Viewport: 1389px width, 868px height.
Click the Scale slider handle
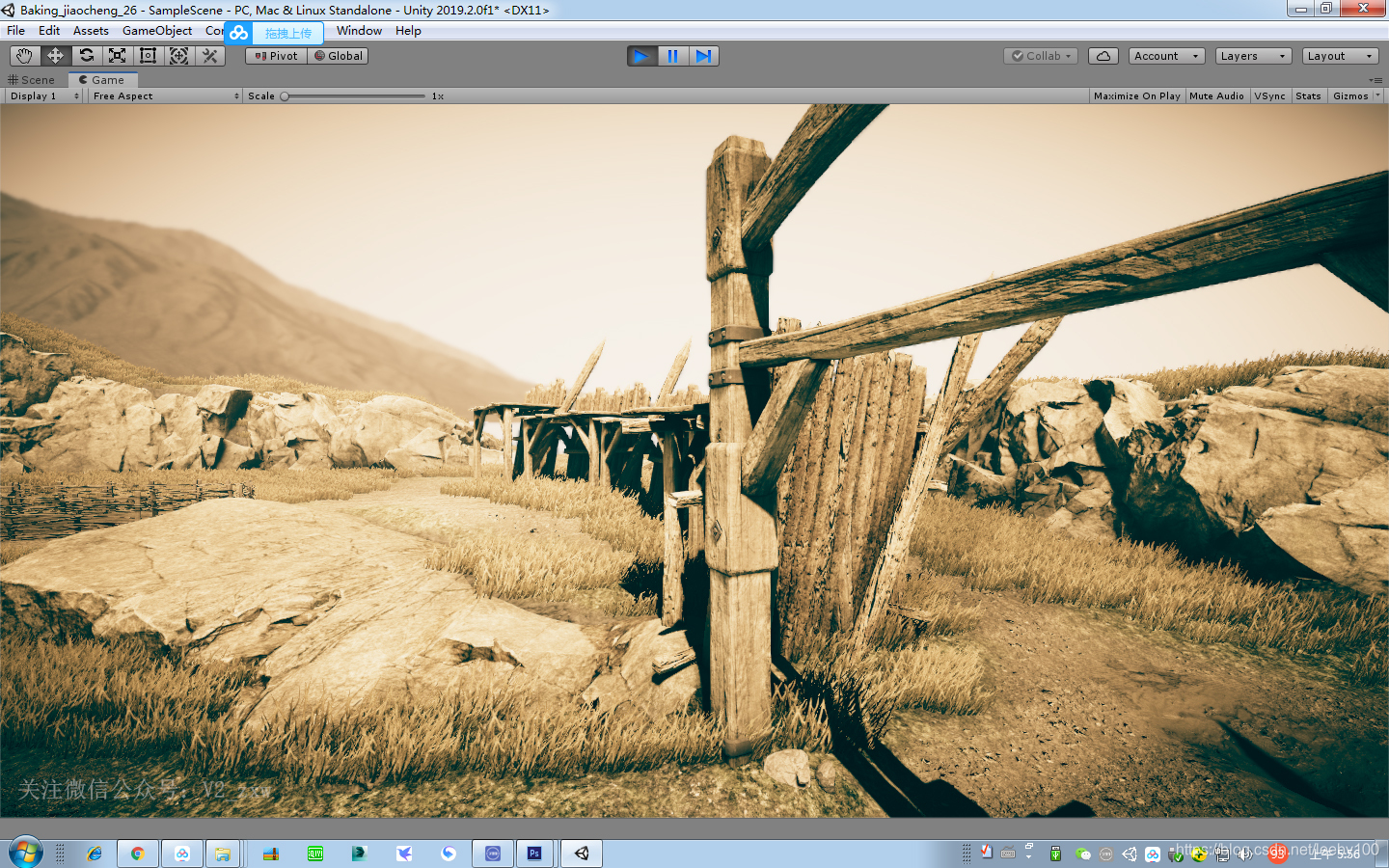tap(285, 96)
